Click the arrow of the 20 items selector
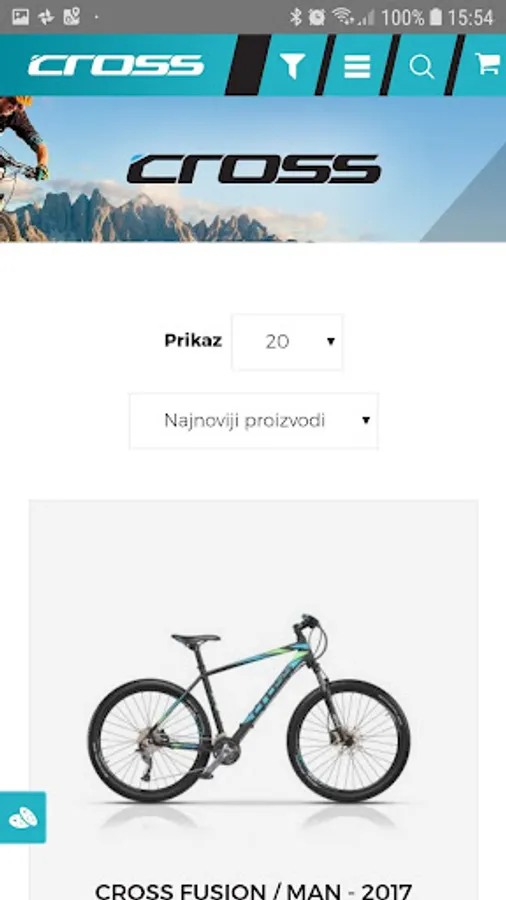Screen dimensions: 506x900 pos(330,342)
